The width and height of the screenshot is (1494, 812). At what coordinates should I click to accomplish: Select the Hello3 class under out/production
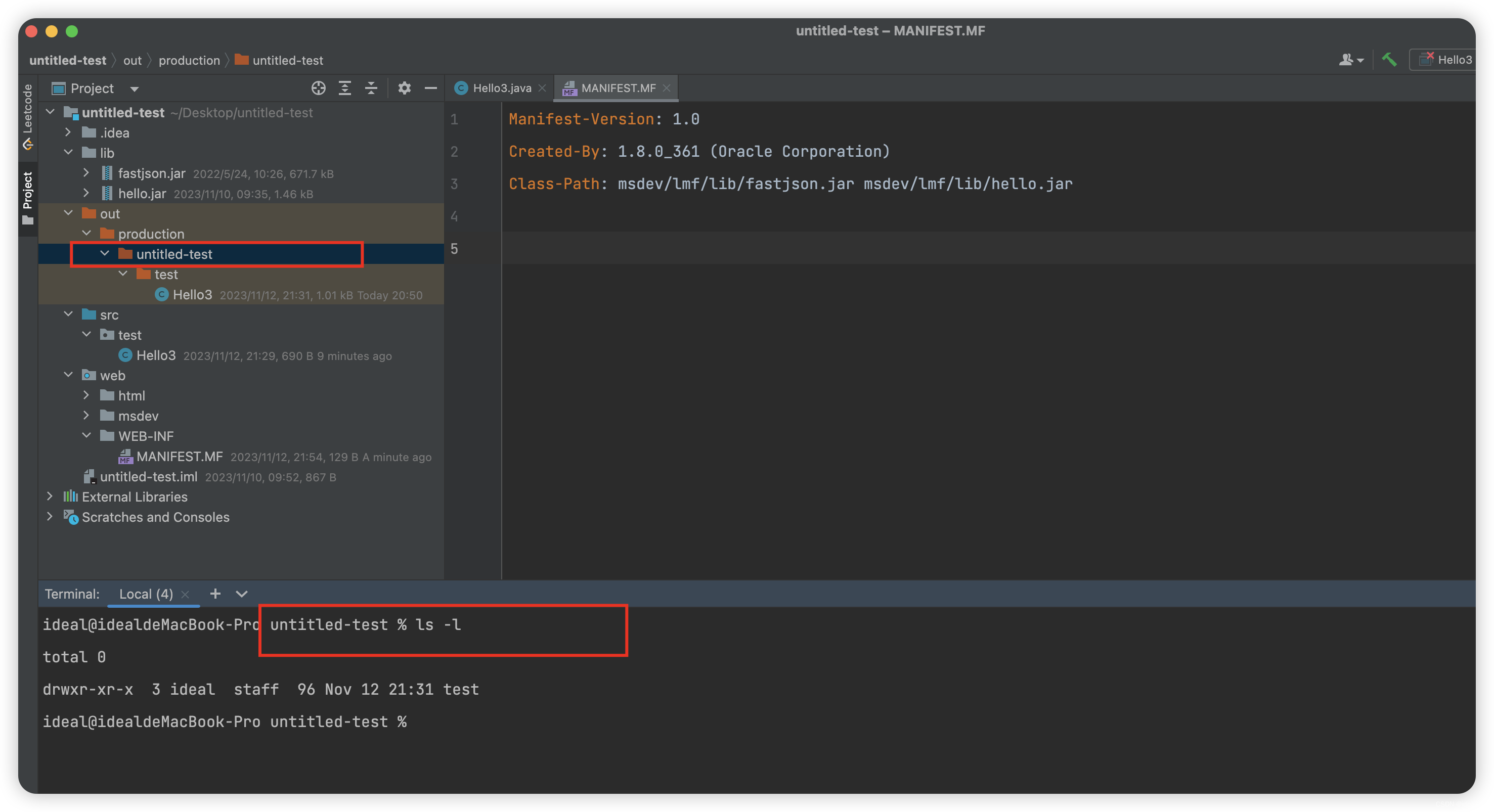point(241,295)
